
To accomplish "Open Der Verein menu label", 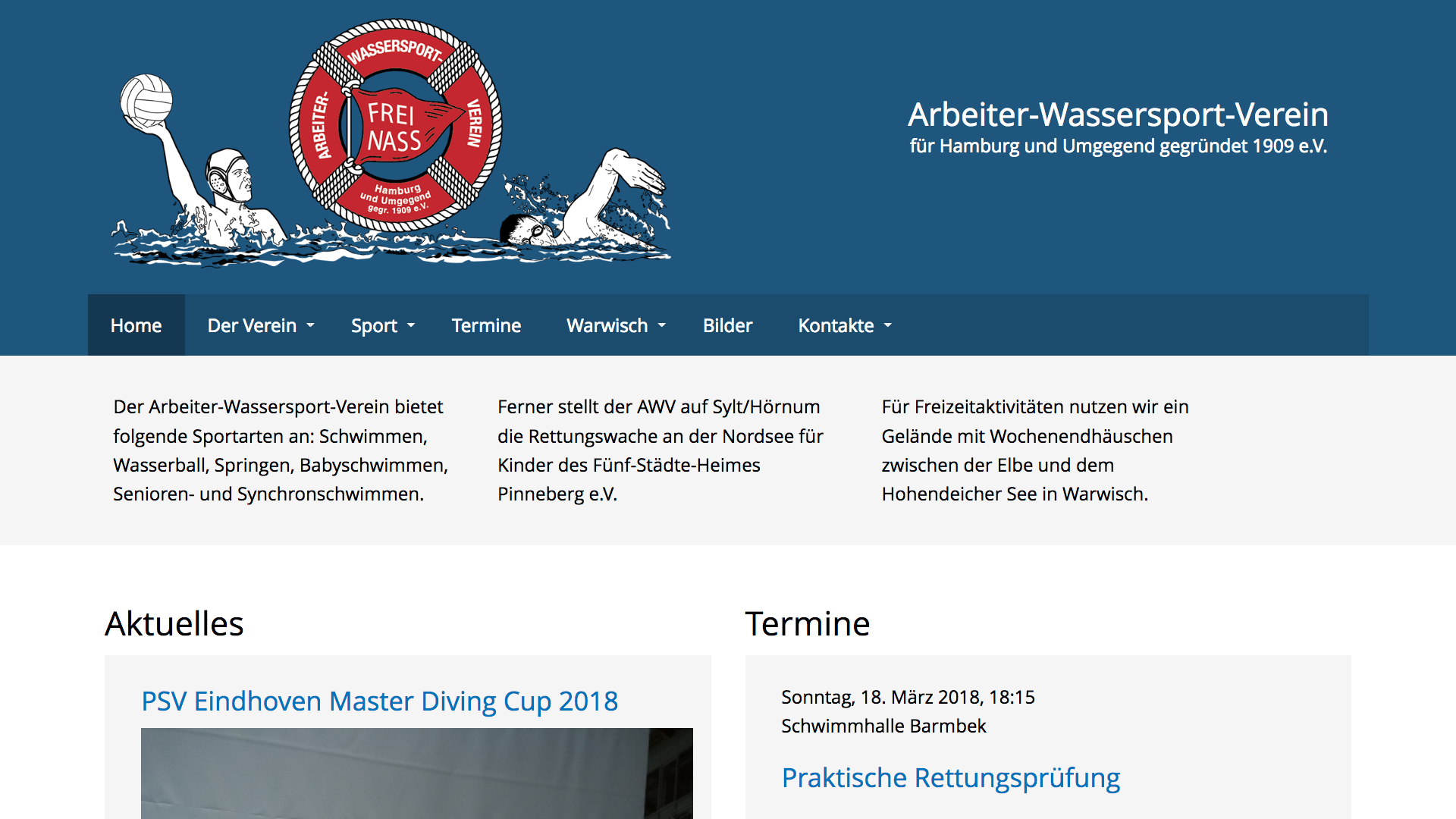I will (252, 325).
